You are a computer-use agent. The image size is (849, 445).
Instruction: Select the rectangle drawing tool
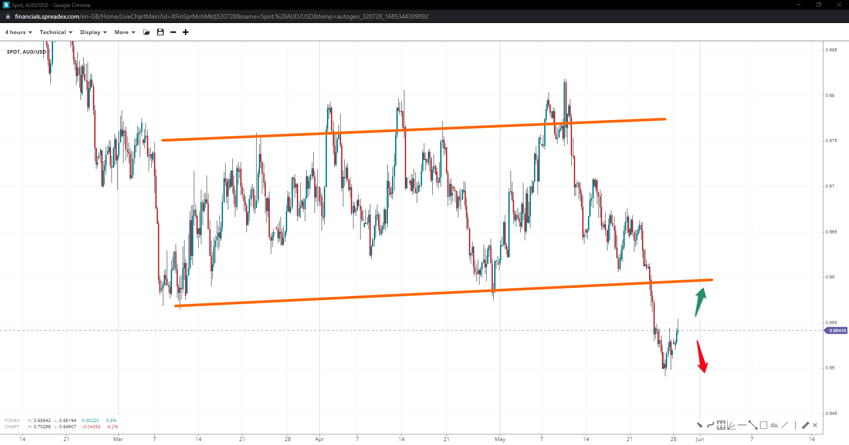[763, 425]
